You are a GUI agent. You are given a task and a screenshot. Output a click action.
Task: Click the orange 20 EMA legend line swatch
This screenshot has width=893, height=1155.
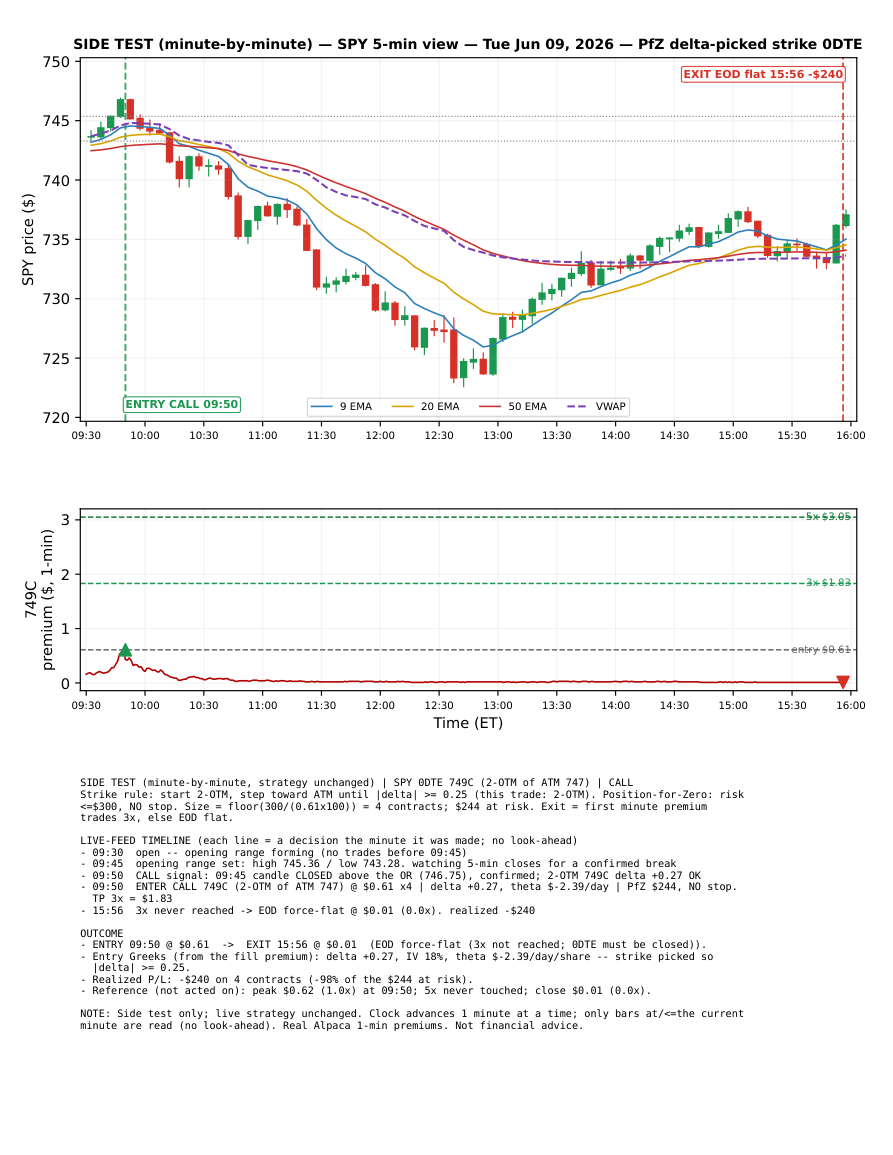(402, 407)
